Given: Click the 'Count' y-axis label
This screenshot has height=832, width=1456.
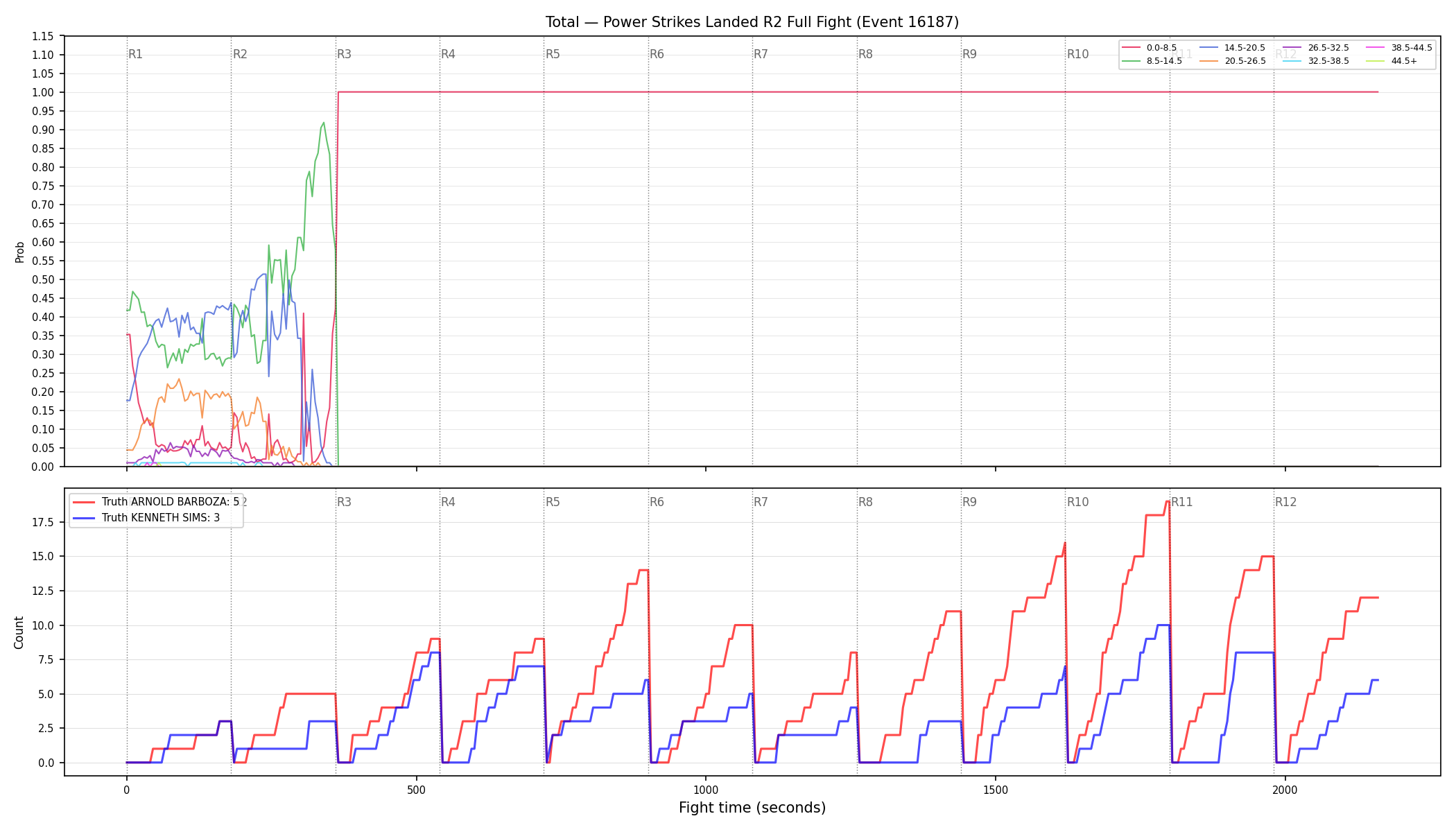Looking at the screenshot, I should coord(19,632).
